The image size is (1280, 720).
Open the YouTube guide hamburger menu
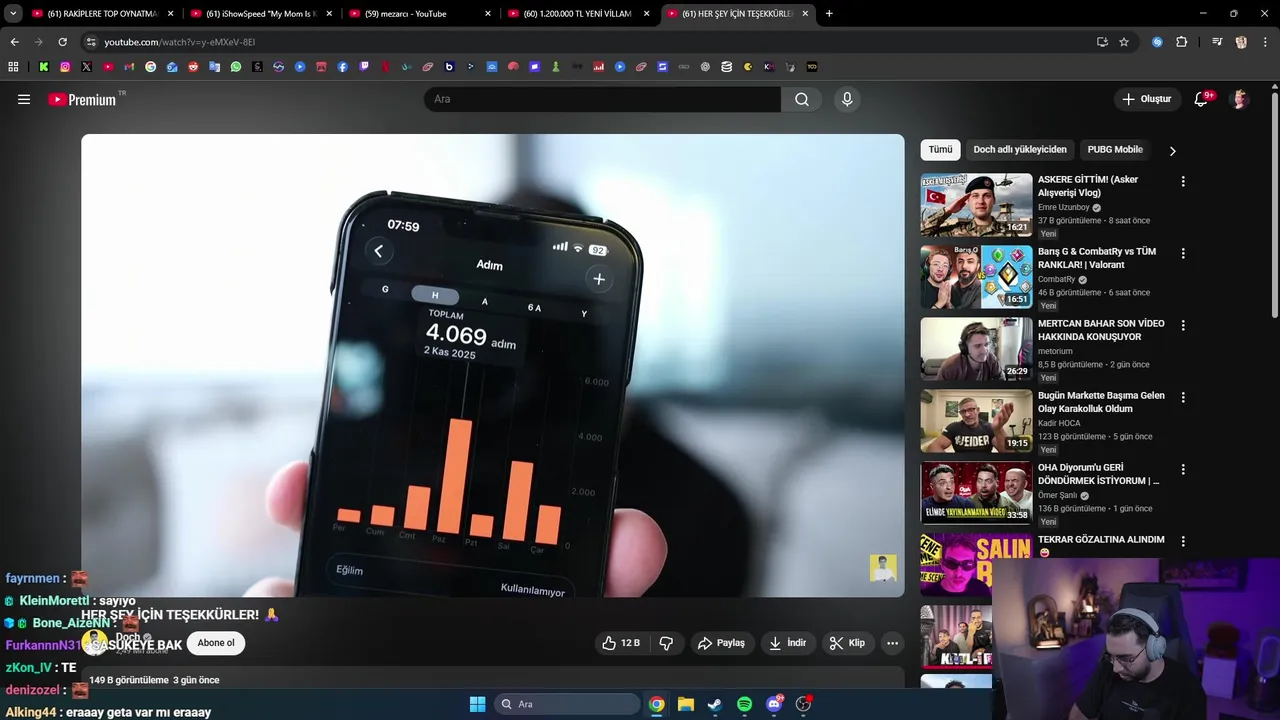tap(24, 99)
